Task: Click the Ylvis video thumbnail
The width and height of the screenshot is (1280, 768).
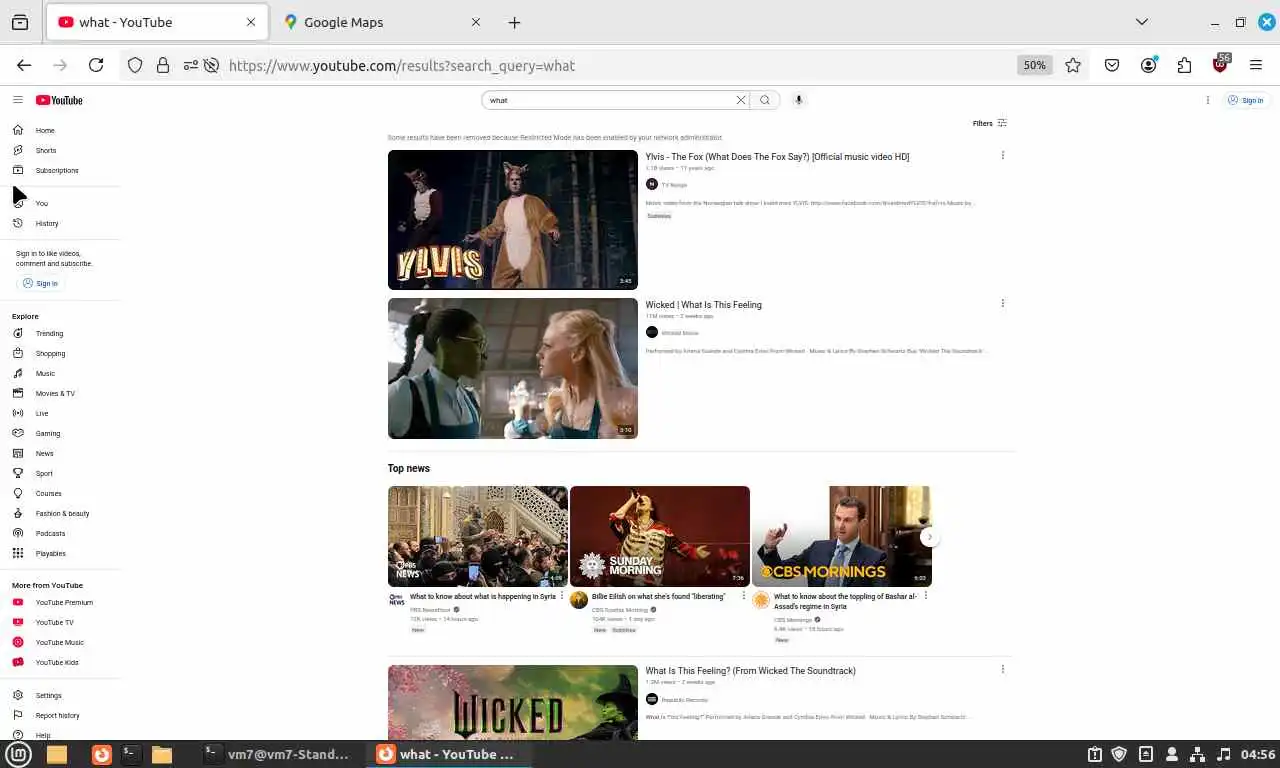Action: point(512,220)
